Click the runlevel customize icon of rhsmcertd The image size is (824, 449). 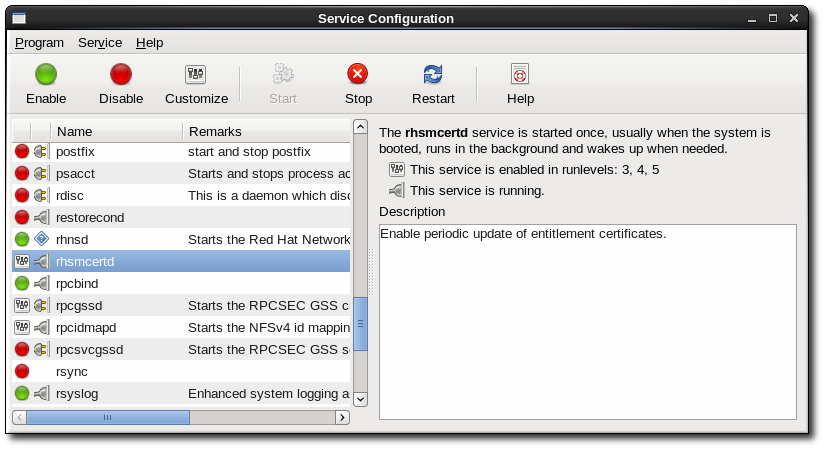tap(22, 261)
